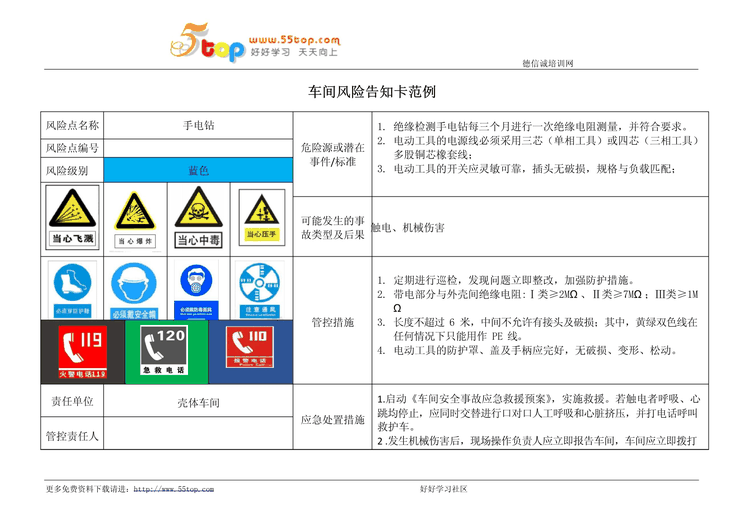
Task: Click the 当心飞溅 warning sign
Action: point(72,217)
